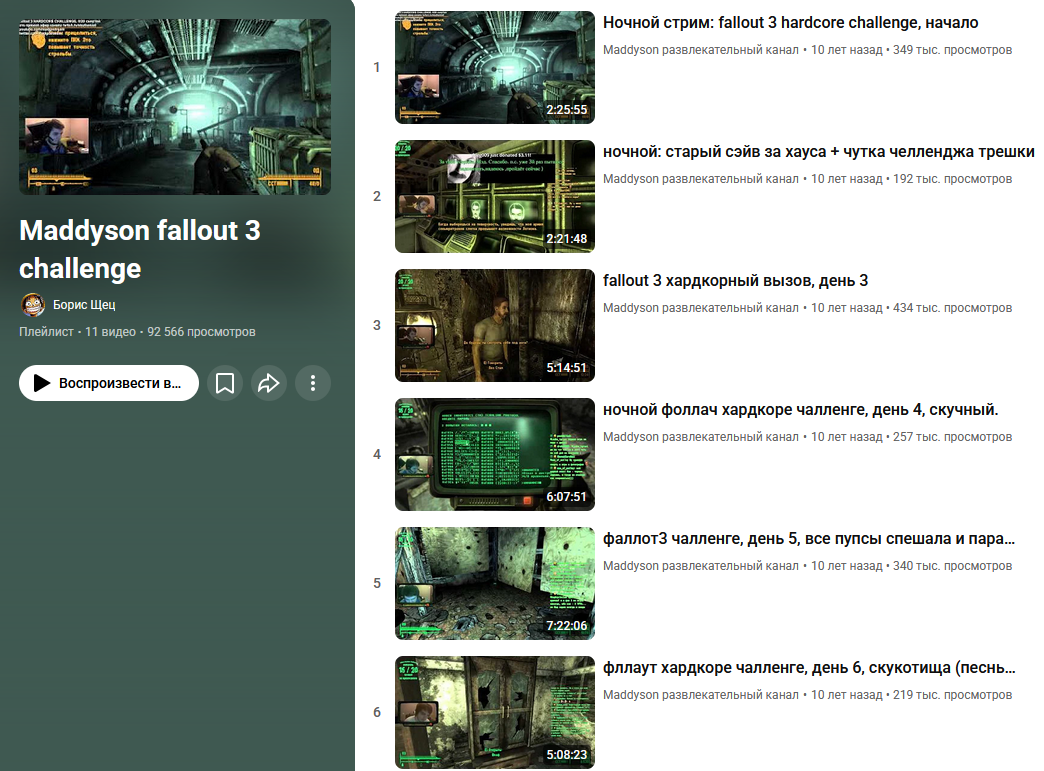Screen dimensions: 1044x771
Task: Open the channel name under video 1
Action: coord(700,50)
